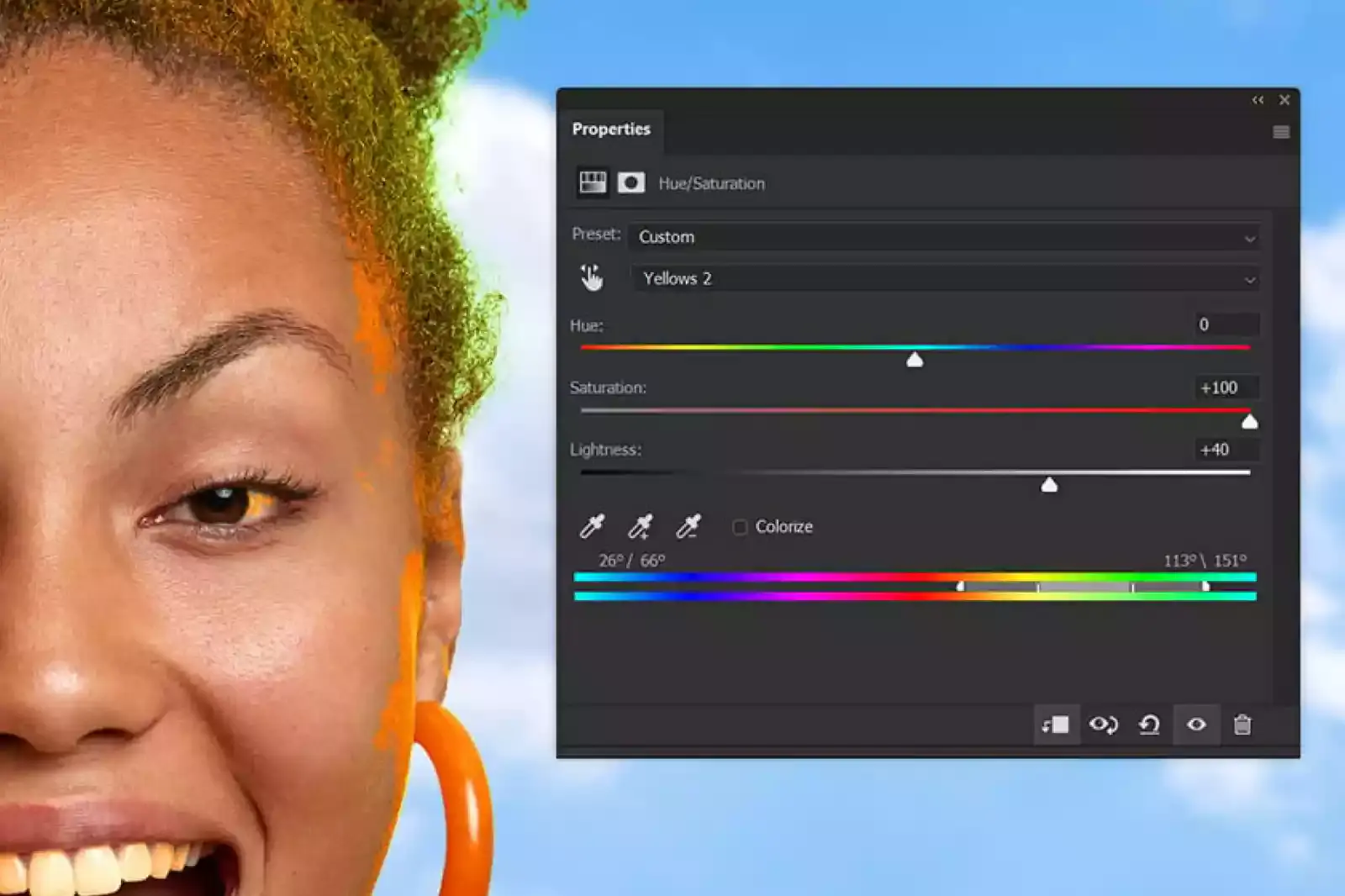Click the inner right range bar marker
This screenshot has width=1345, height=896.
tap(1132, 587)
